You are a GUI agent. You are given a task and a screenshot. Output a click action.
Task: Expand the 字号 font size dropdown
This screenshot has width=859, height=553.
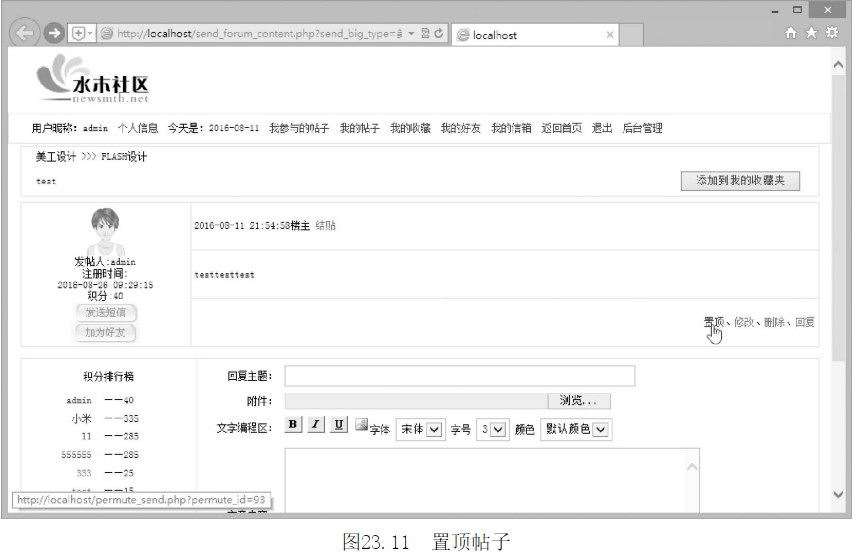[x=492, y=430]
